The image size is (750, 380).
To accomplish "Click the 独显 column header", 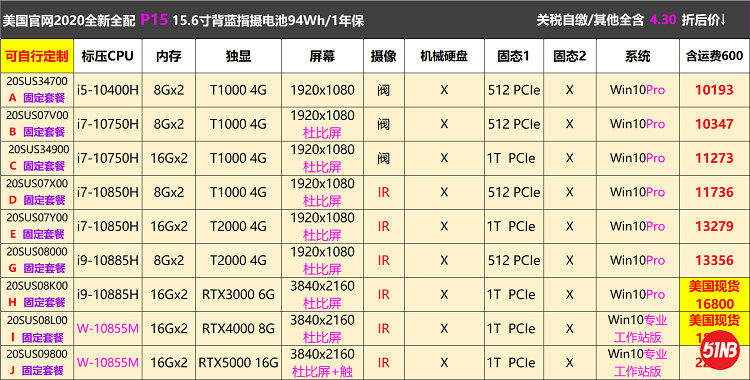I will pos(238,56).
